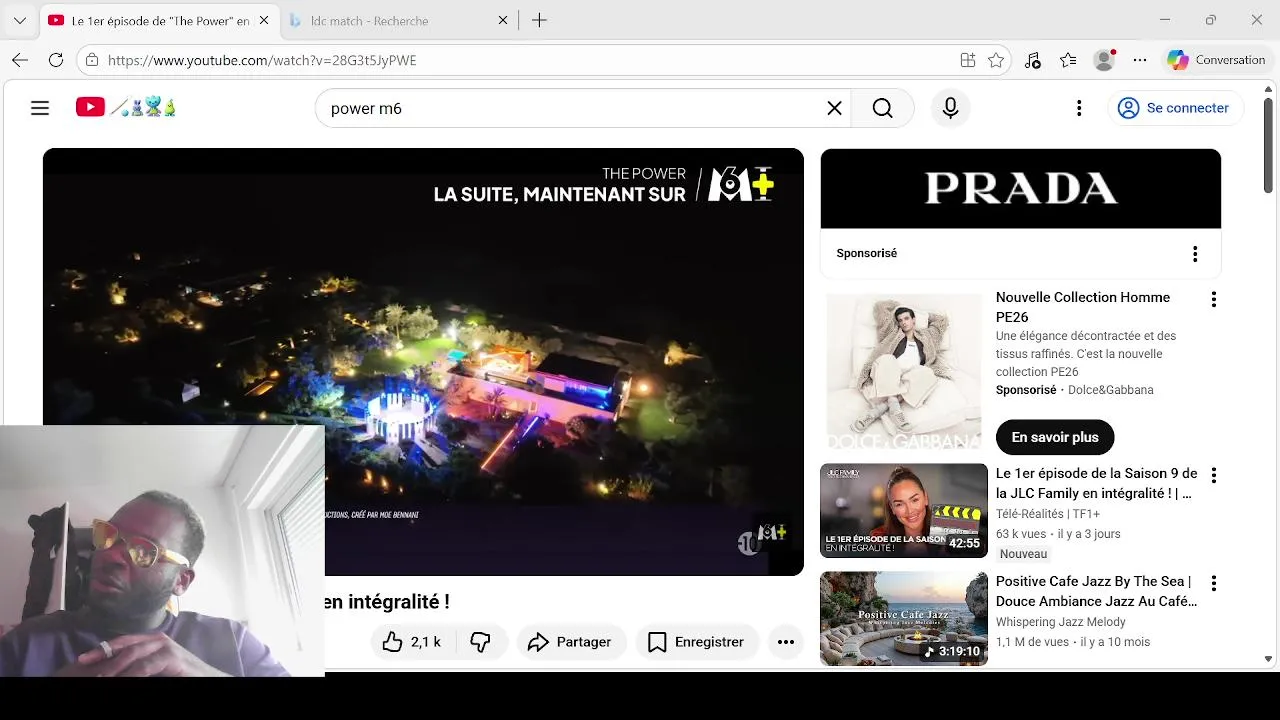Open the Prada sponsored banner
1280x720 pixels.
point(1021,189)
